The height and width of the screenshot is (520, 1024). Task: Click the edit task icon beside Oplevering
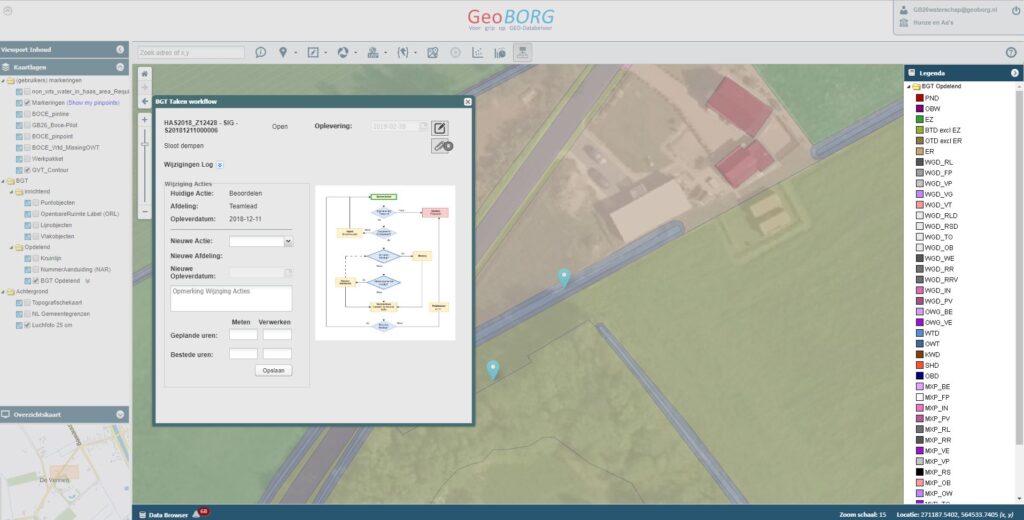tap(440, 128)
